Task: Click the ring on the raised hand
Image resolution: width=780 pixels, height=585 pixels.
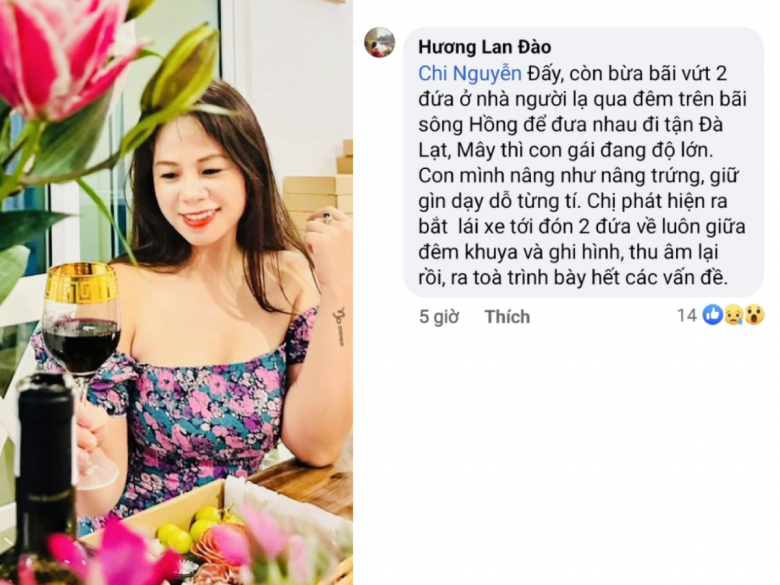Action: (x=326, y=217)
